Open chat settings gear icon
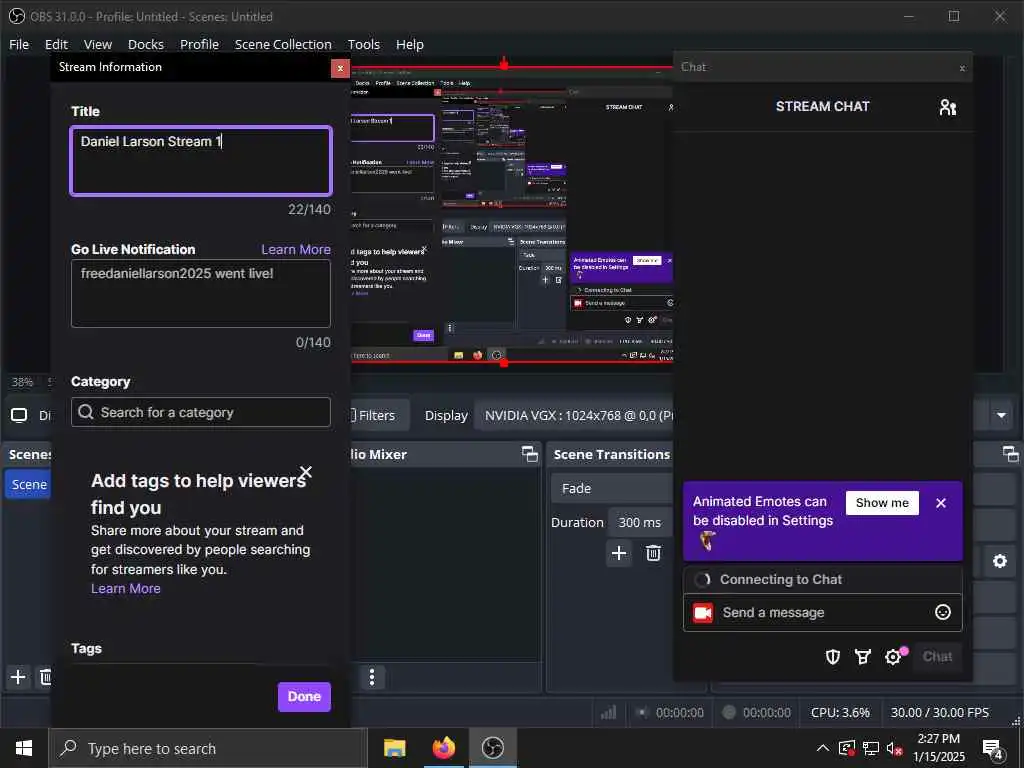 [x=893, y=657]
